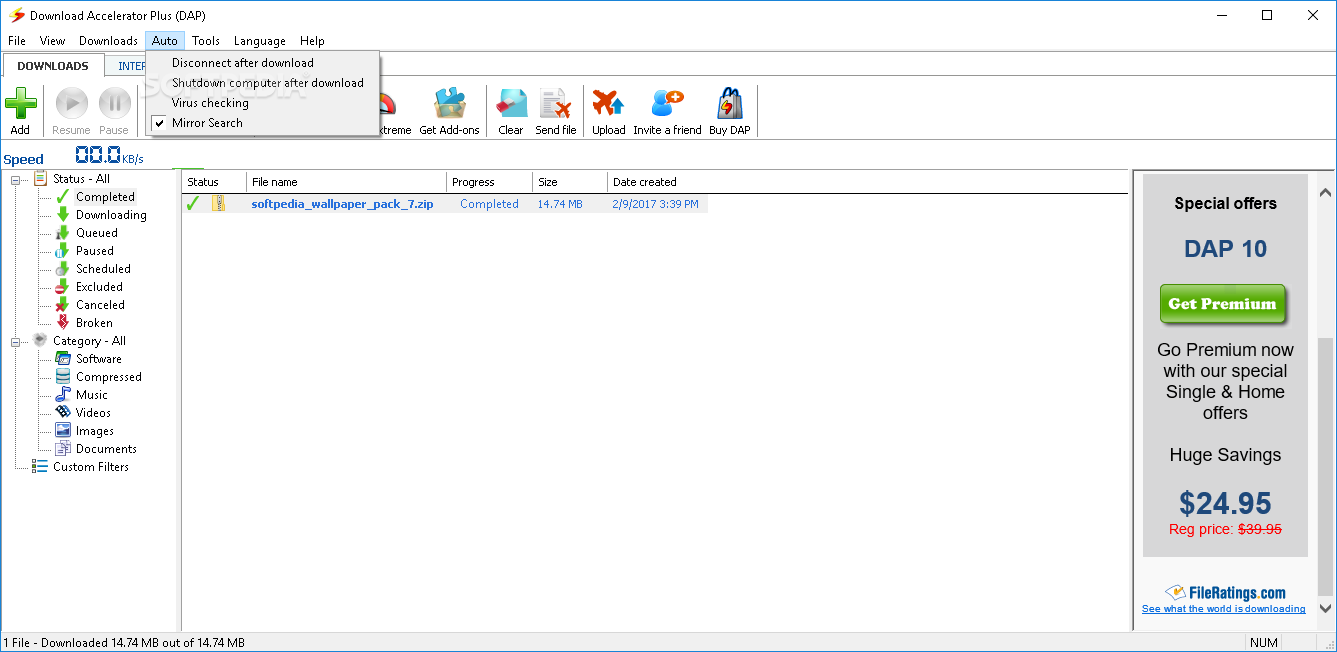Enable Shutdown computer after download
The image size is (1337, 652).
[x=262, y=83]
